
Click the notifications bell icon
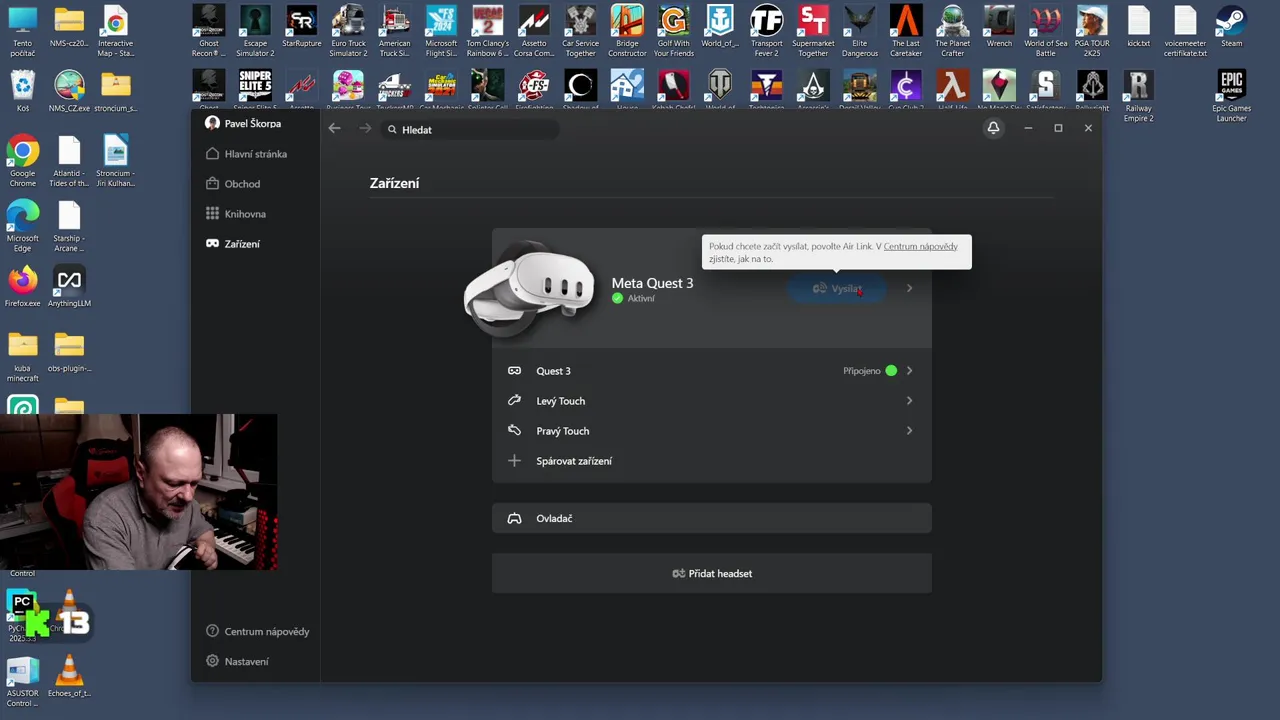coord(993,128)
